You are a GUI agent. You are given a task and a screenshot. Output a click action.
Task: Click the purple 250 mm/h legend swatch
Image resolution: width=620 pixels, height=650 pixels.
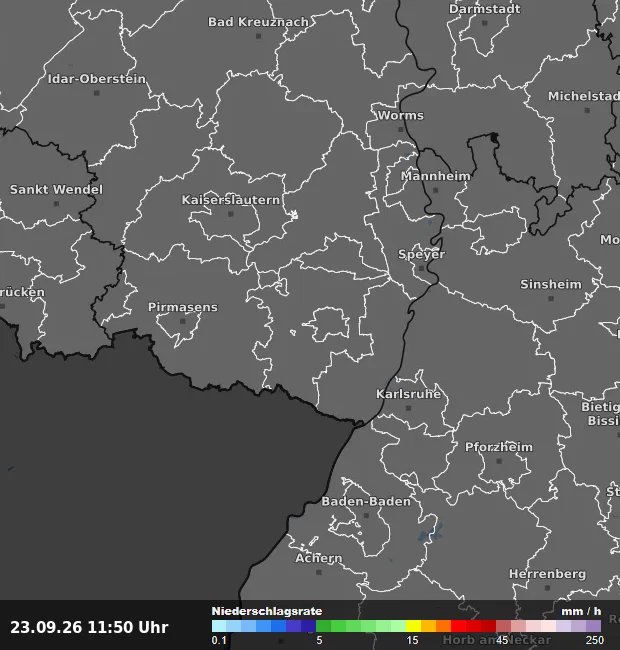pos(593,626)
